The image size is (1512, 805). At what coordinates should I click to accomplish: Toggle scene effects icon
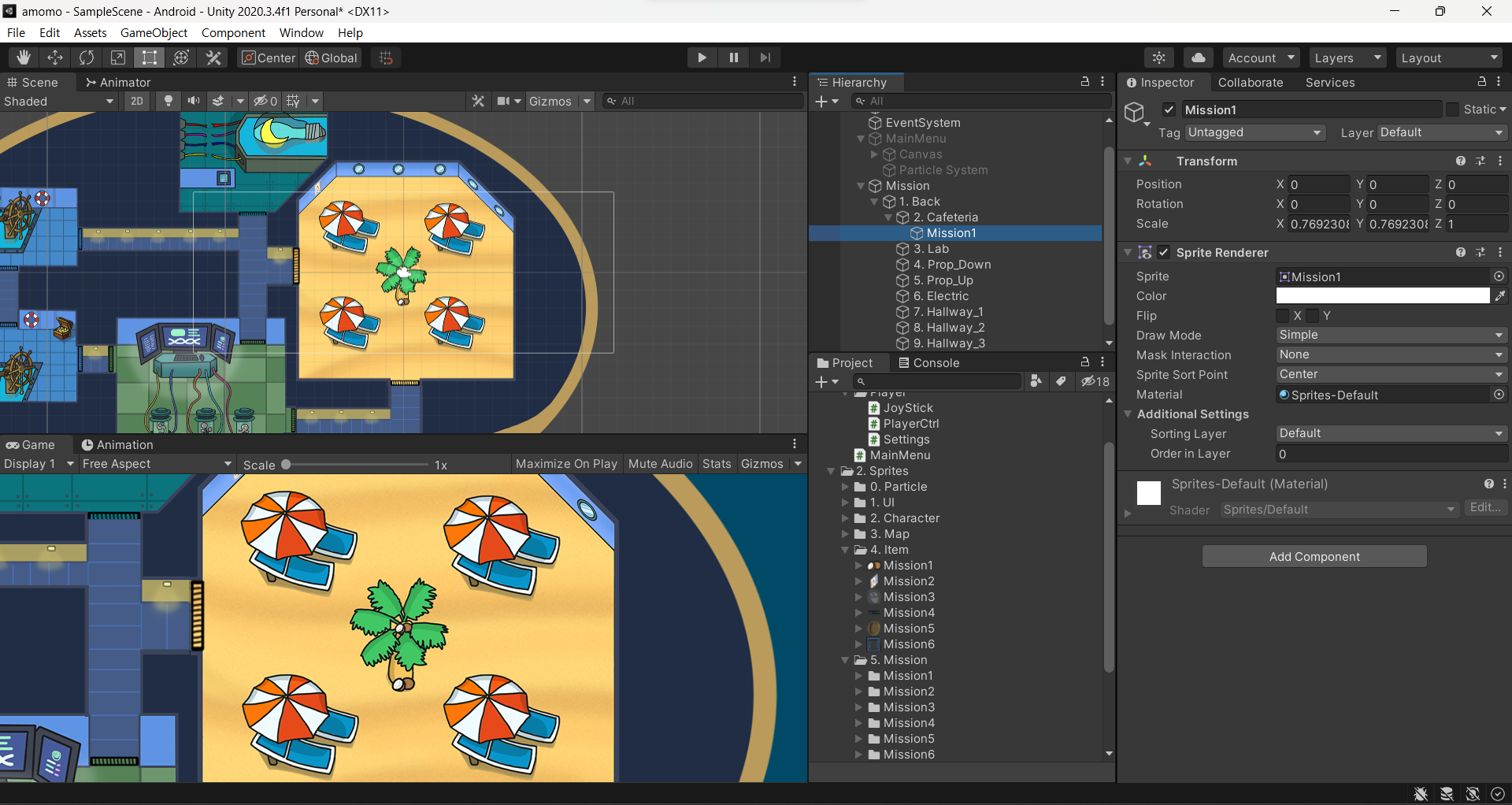point(219,101)
